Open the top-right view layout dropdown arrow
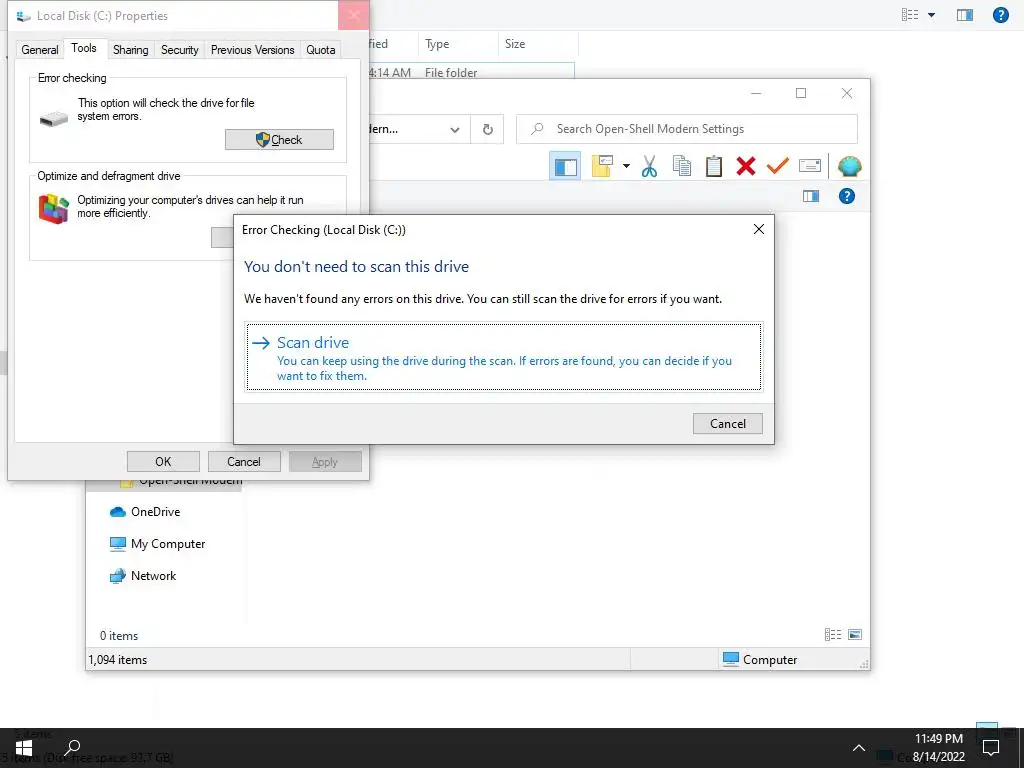 931,15
